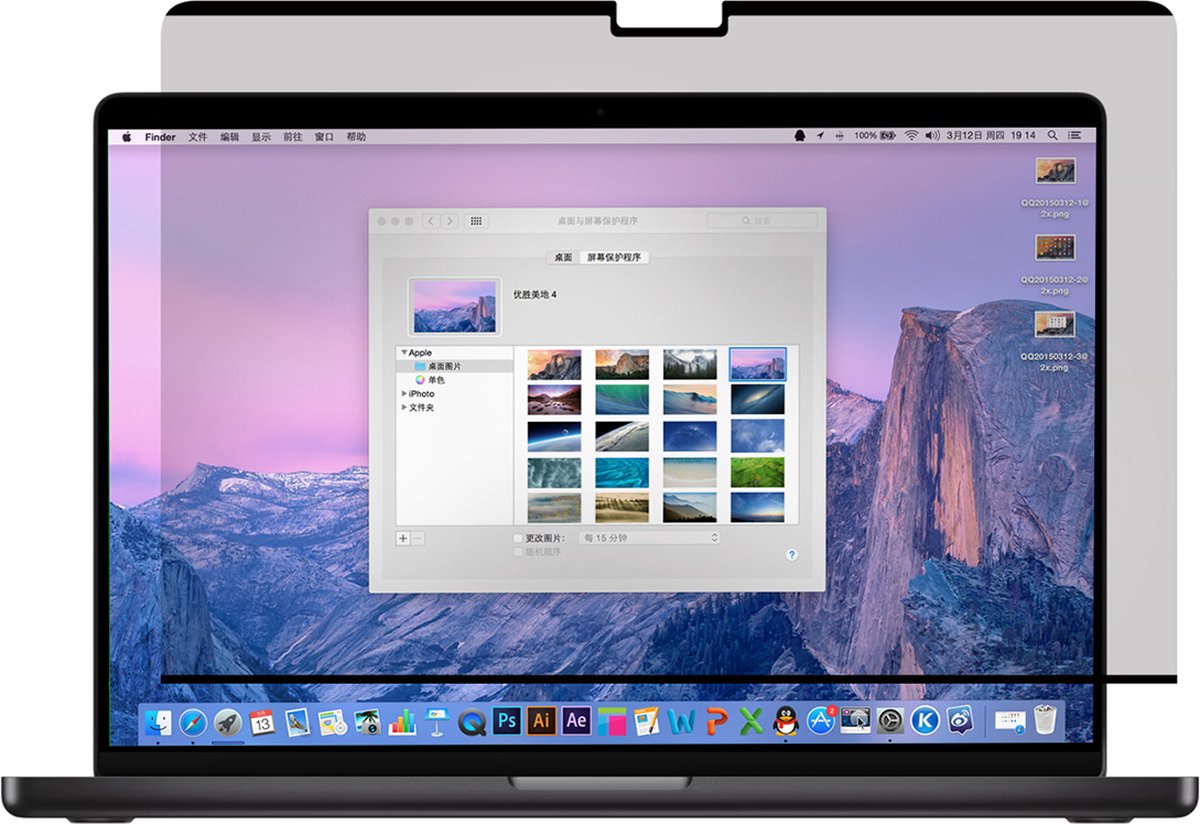Open the orange P app in Dock

pyautogui.click(x=716, y=721)
